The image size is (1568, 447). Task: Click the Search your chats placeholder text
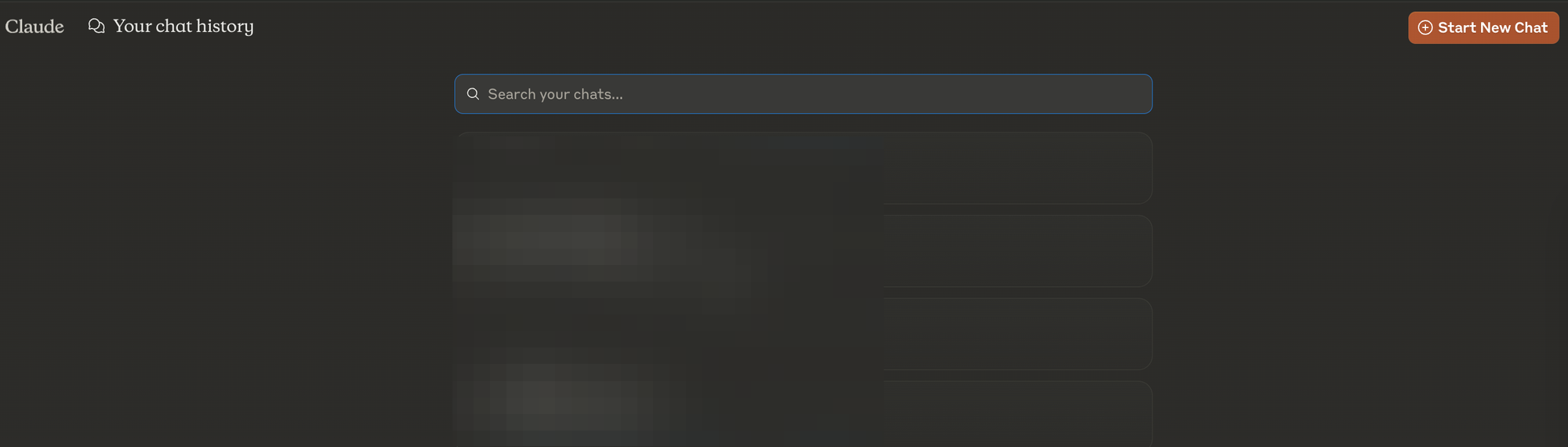[555, 94]
